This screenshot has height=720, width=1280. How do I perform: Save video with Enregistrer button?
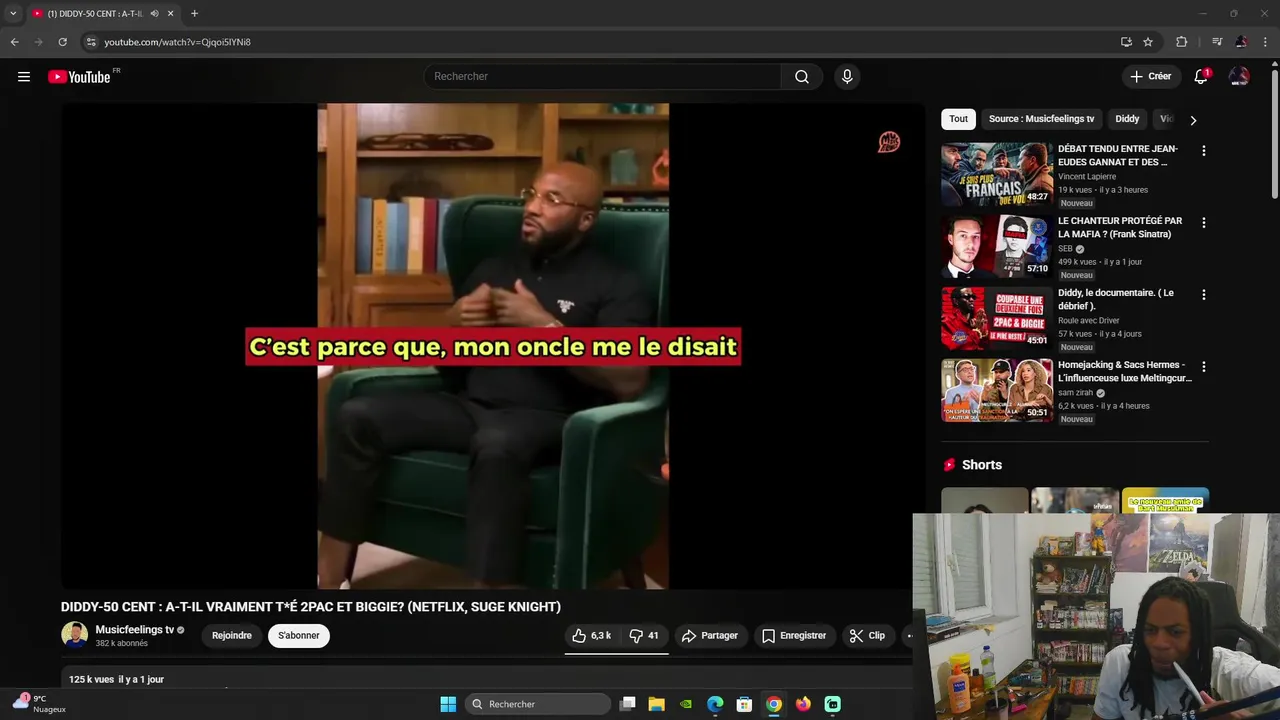pos(794,636)
